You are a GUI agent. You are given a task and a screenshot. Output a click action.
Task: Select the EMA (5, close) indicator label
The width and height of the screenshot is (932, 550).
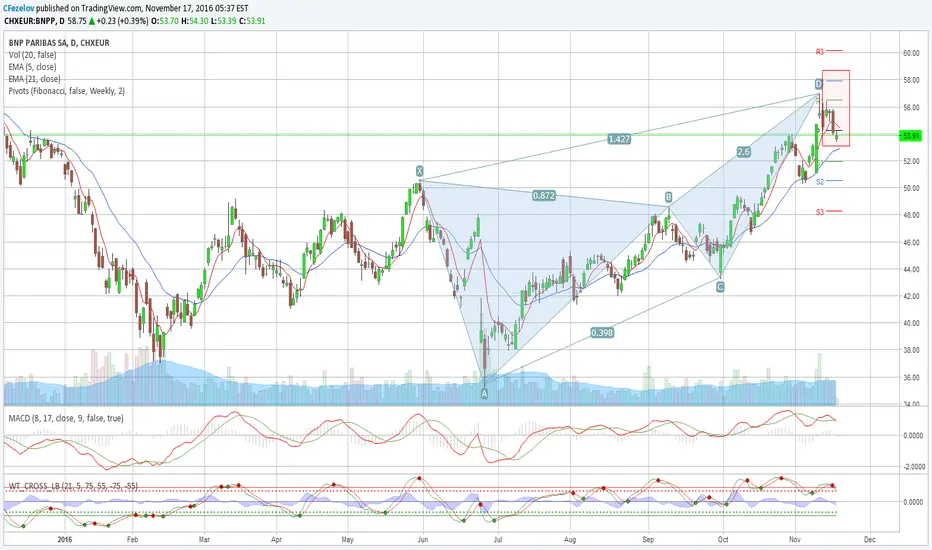pyautogui.click(x=33, y=67)
